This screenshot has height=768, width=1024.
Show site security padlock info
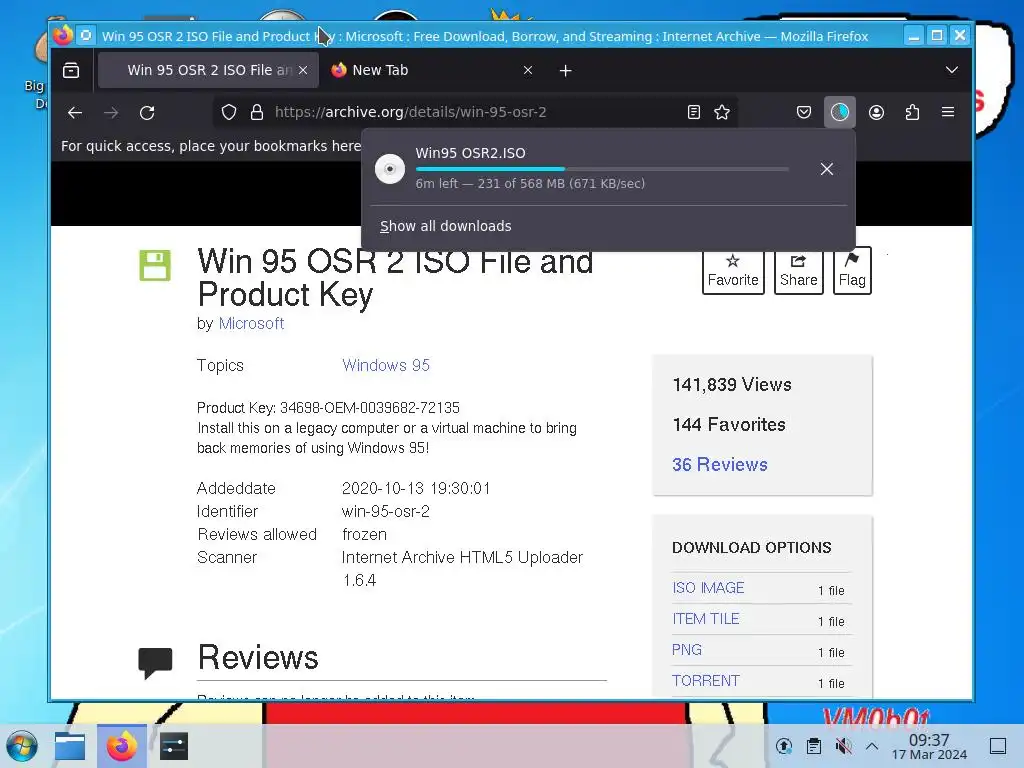coord(257,112)
